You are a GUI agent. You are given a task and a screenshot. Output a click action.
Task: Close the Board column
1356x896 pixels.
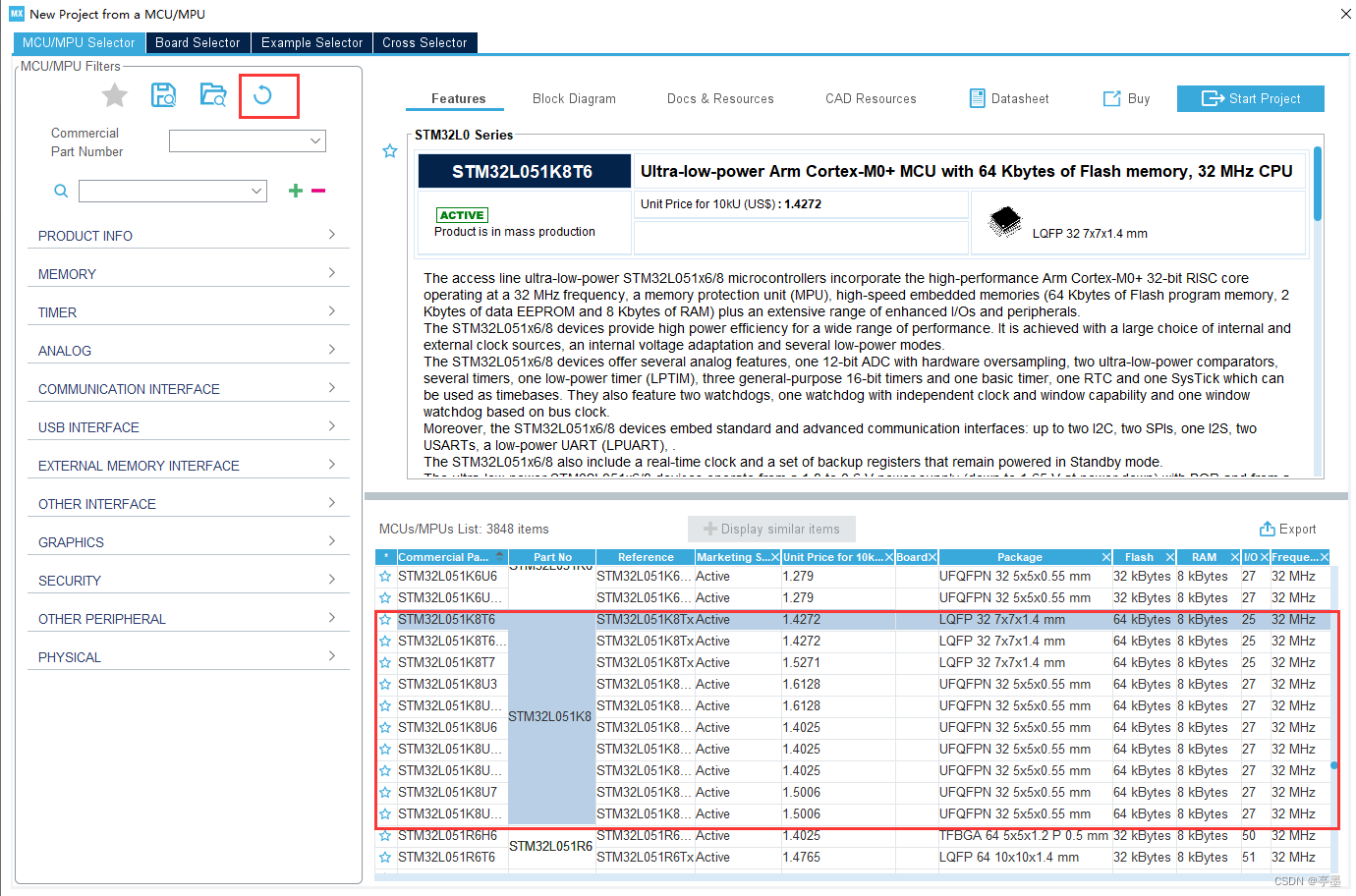[932, 557]
